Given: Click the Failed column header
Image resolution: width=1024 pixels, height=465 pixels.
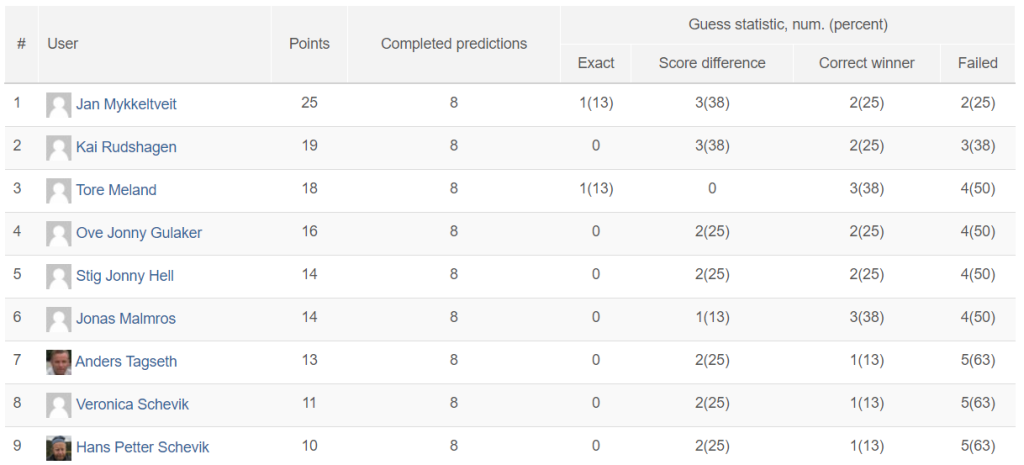Looking at the screenshot, I should click(x=978, y=63).
